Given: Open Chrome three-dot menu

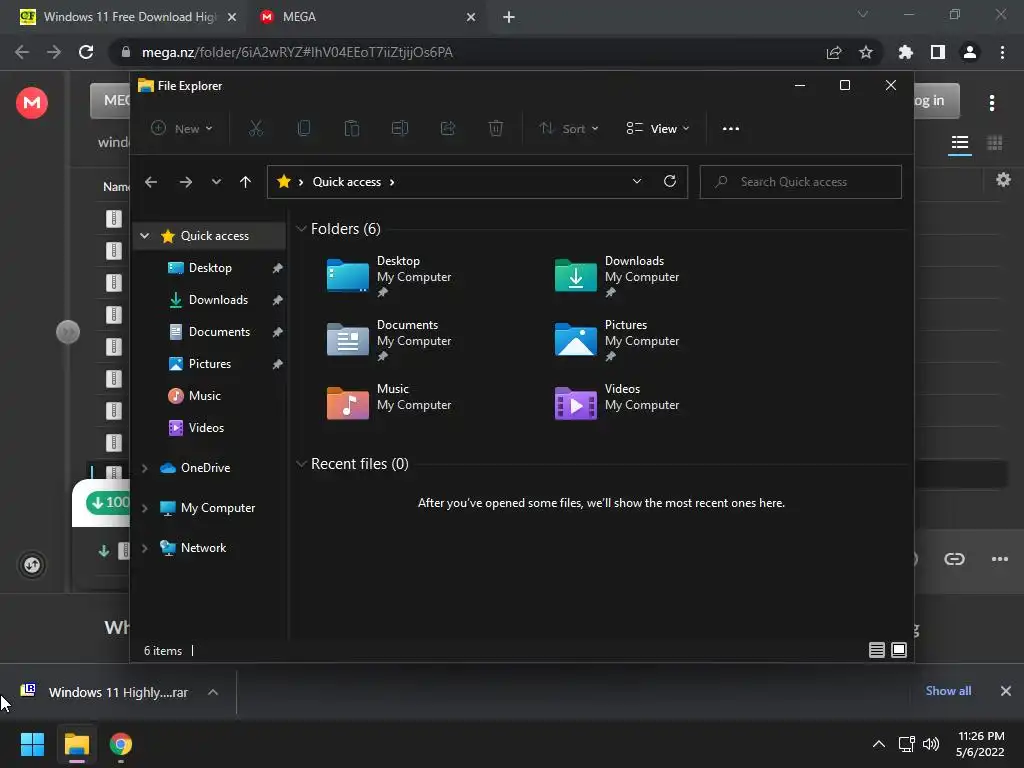Looking at the screenshot, I should point(1002,52).
